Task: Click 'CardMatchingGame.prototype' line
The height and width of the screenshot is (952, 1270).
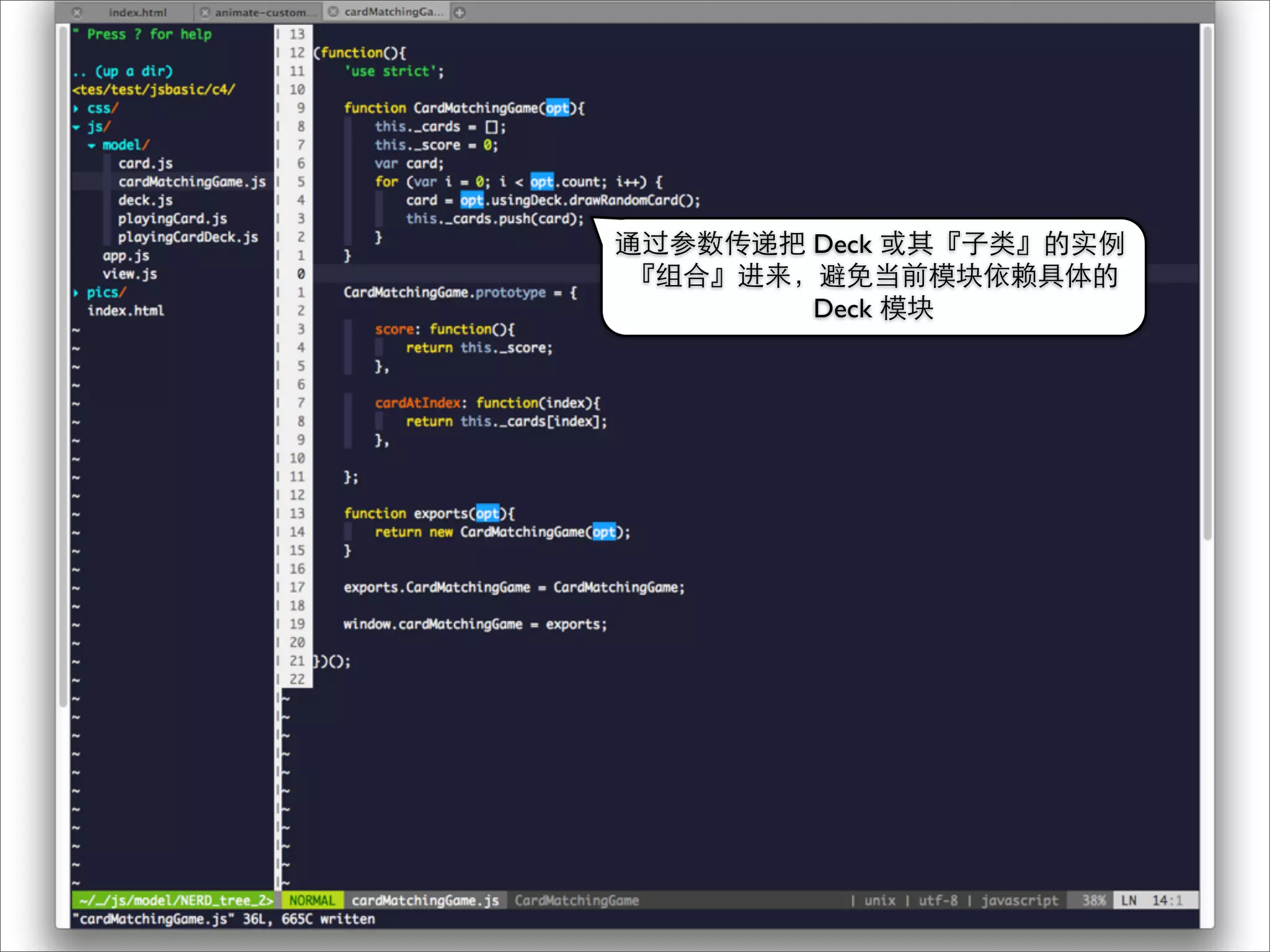Action: 461,293
